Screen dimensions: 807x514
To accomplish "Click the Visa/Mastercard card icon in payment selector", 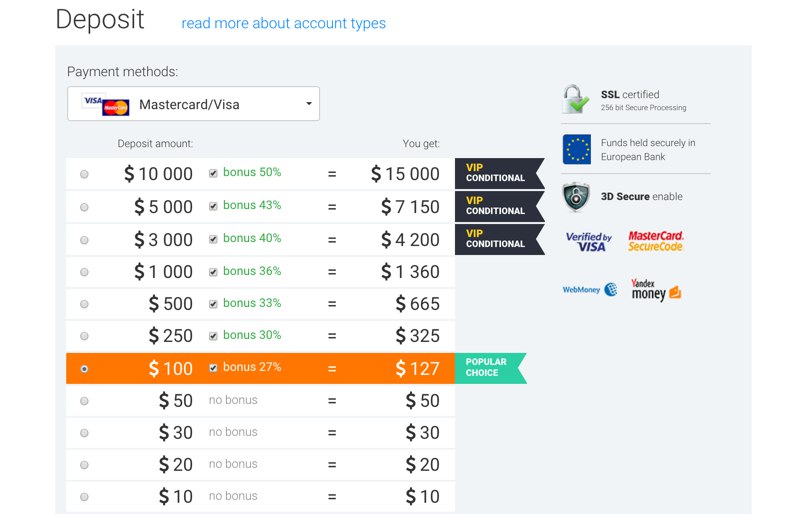I will (106, 105).
